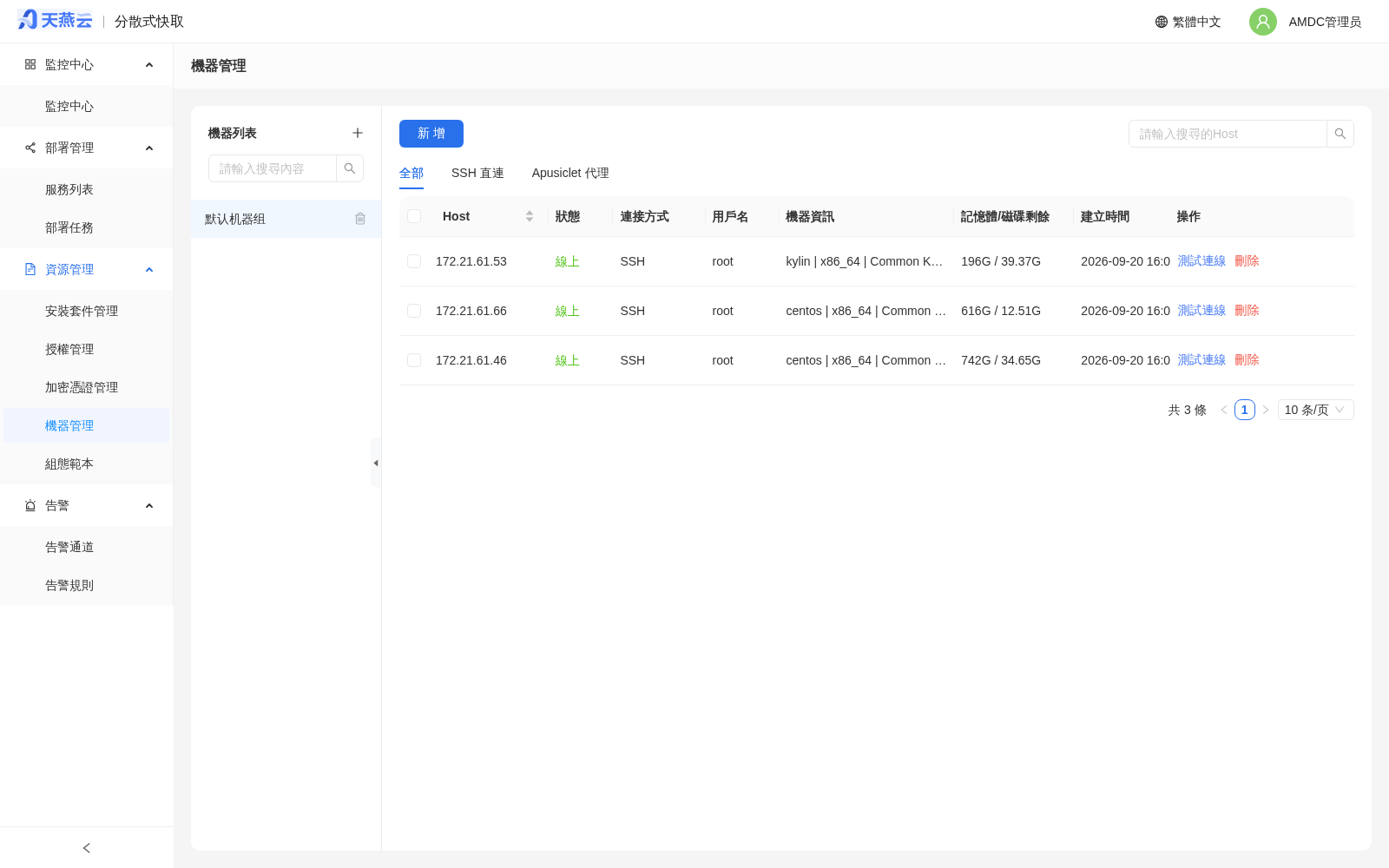This screenshot has width=1389, height=868.
Task: Check the row for 172.21.61.66
Action: click(414, 311)
